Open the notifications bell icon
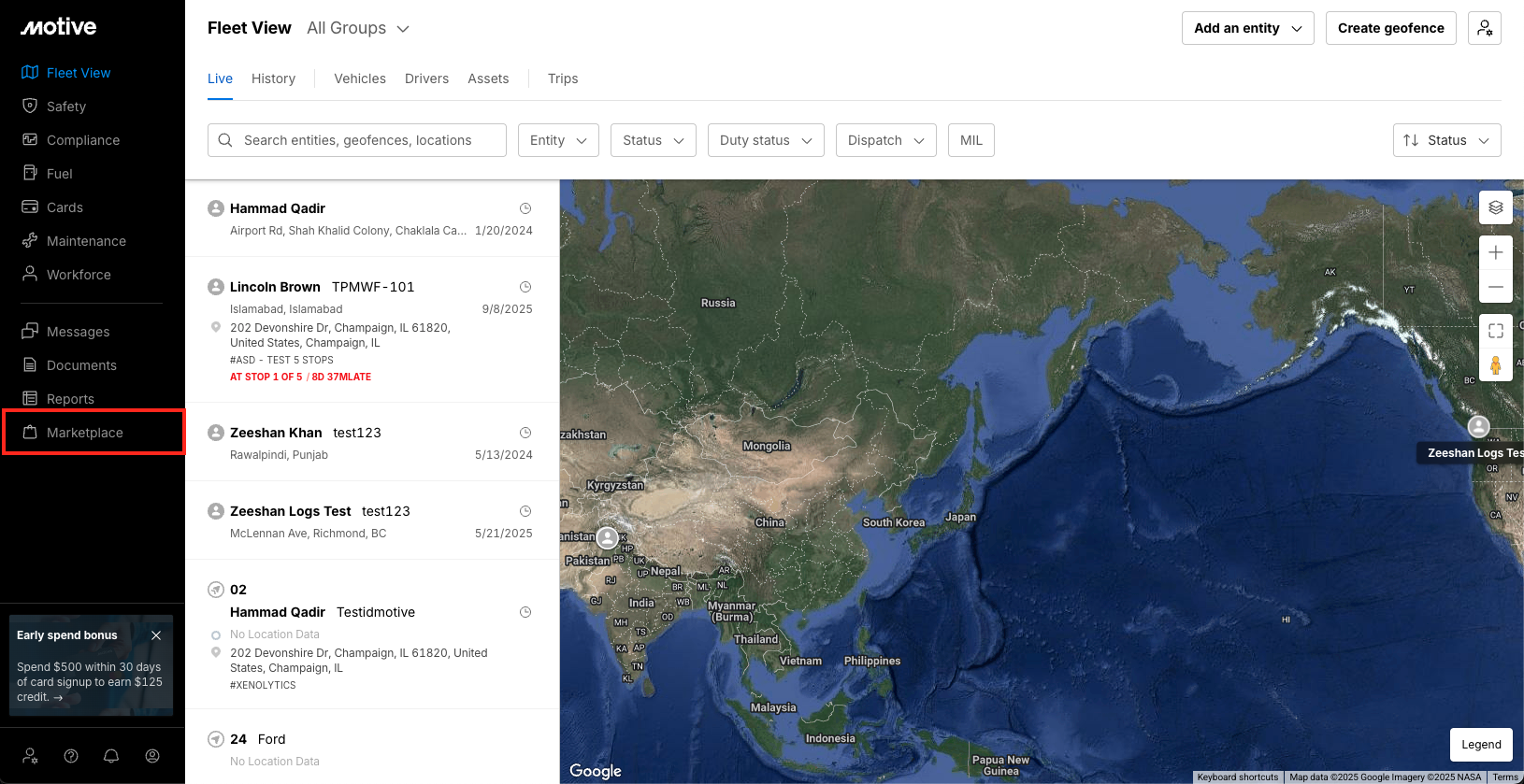Screen dimensions: 1524x784 [111, 756]
